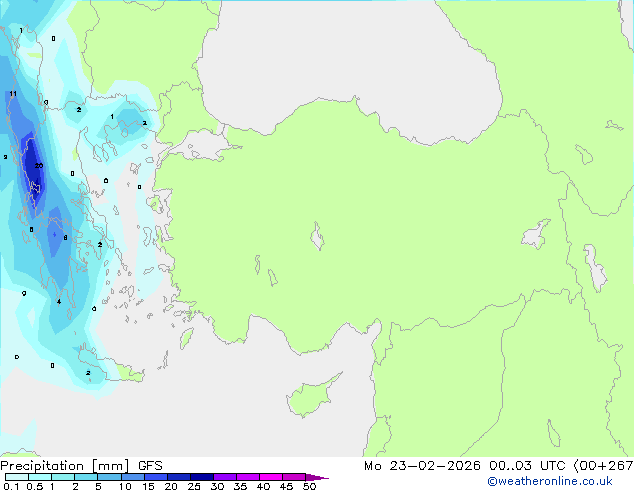634x490 pixels.
Task: Click the 11 mm value near top-left coast
Action: [13, 94]
